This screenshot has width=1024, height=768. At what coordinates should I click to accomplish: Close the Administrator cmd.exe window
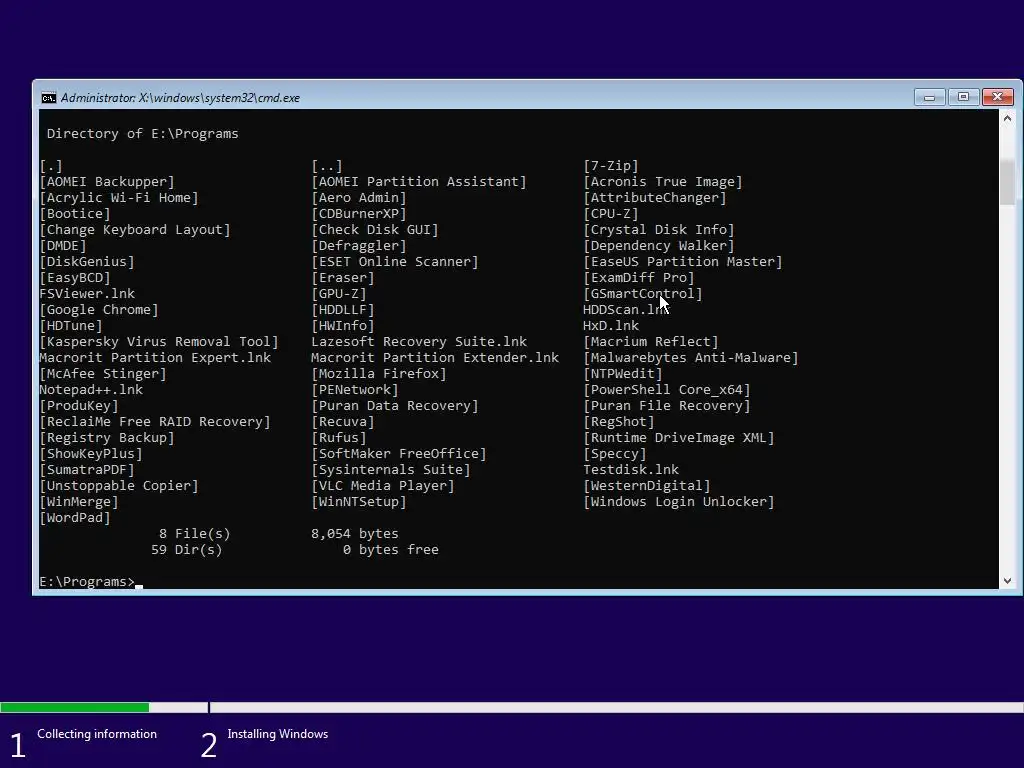tap(997, 97)
